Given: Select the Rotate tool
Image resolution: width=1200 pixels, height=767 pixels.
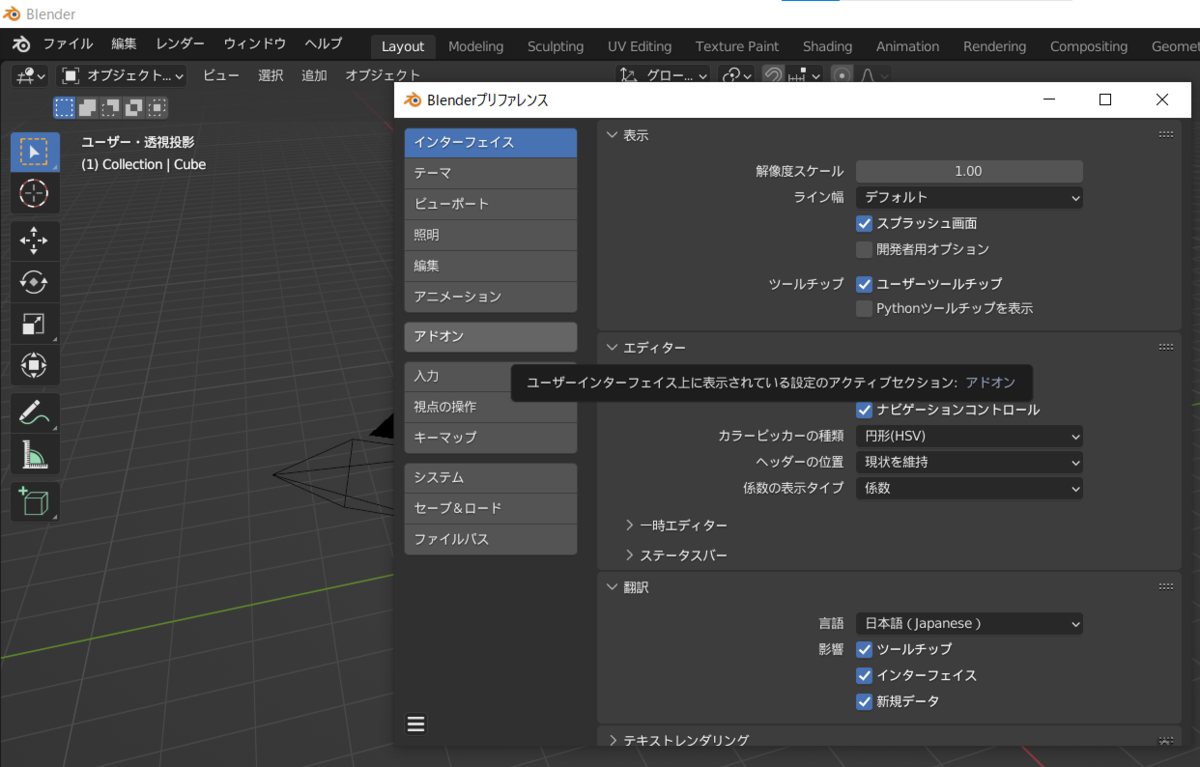Looking at the screenshot, I should pyautogui.click(x=34, y=283).
